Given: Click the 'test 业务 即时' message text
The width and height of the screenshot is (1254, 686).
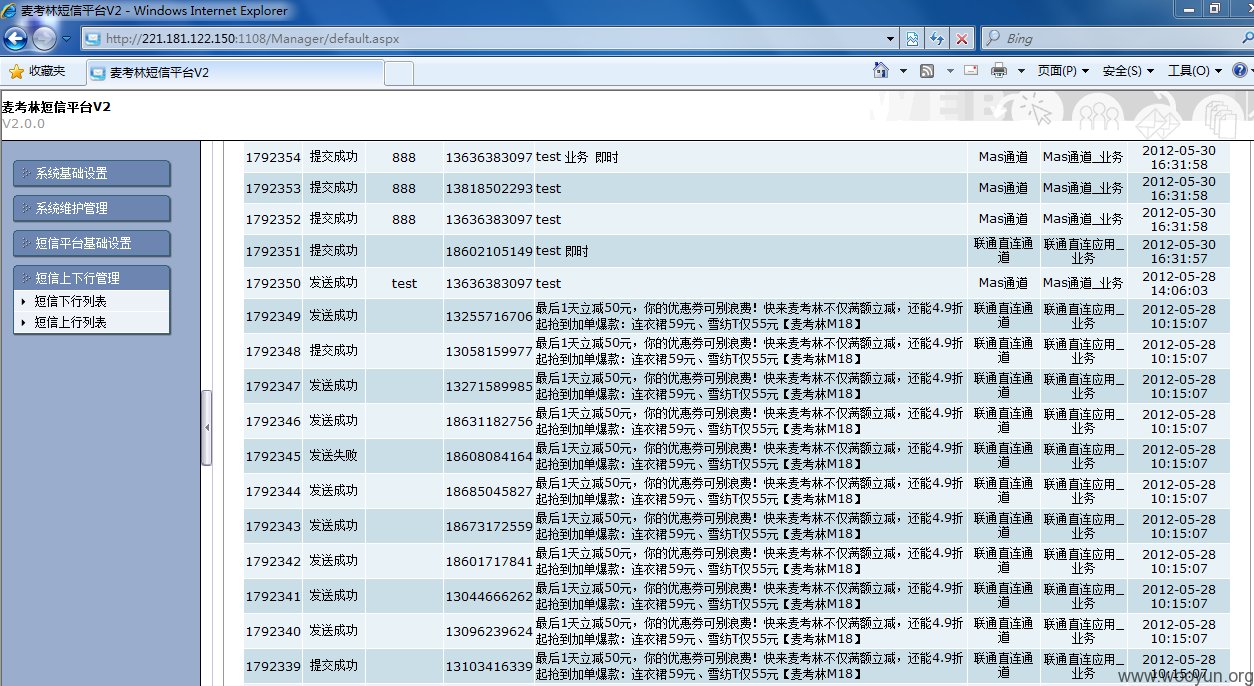Looking at the screenshot, I should pyautogui.click(x=577, y=157).
